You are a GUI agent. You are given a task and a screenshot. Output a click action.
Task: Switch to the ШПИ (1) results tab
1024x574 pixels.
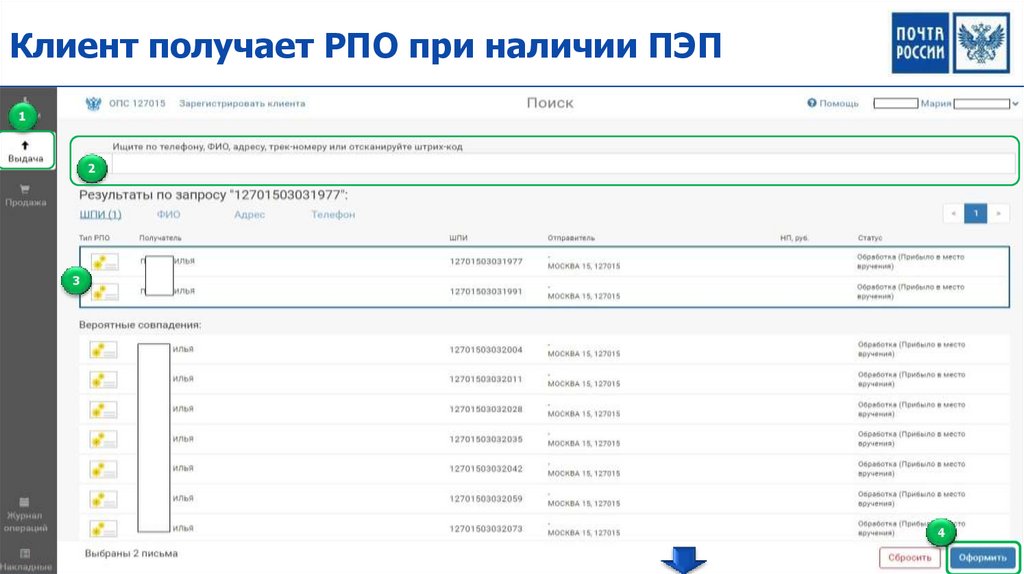pos(101,214)
